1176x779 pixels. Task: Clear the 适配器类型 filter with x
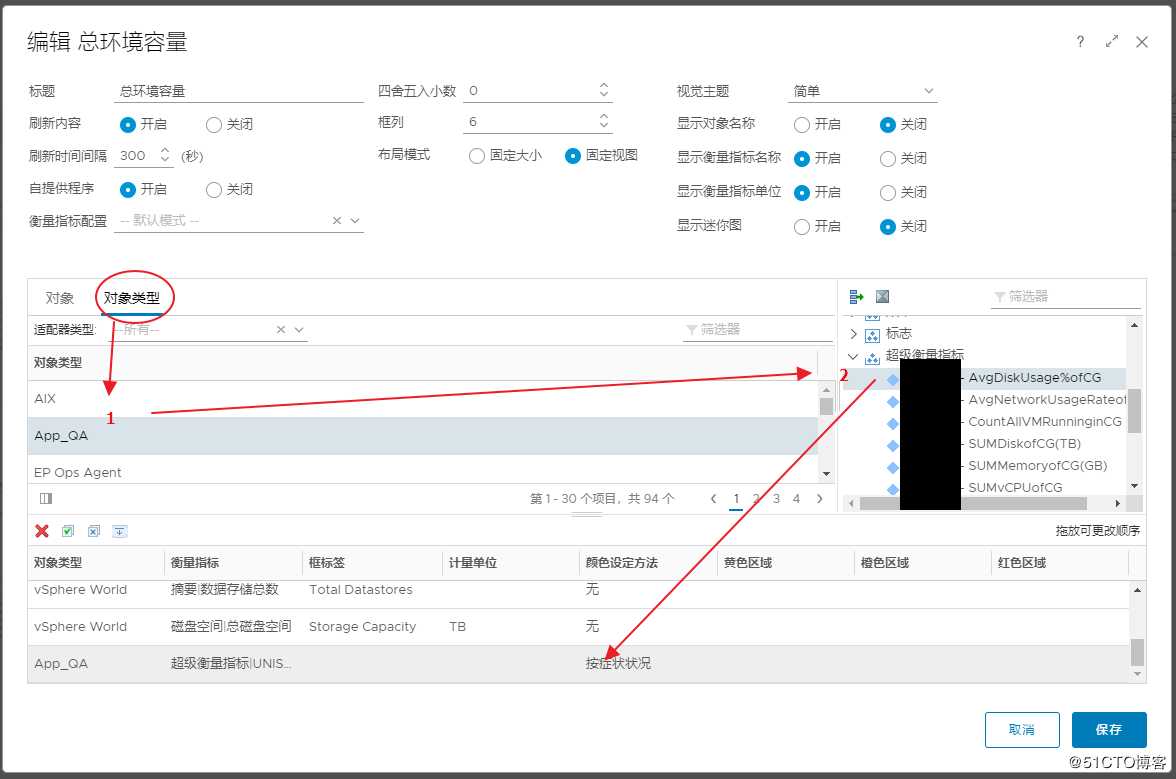280,330
